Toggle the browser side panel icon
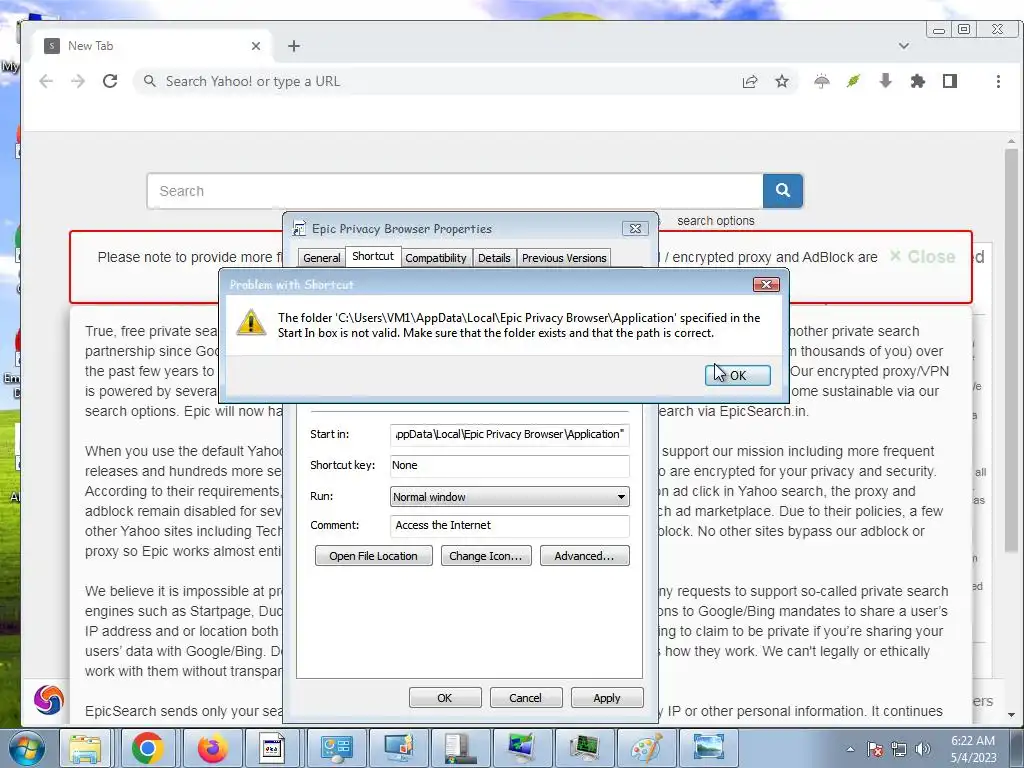This screenshot has height=768, width=1024. point(950,81)
